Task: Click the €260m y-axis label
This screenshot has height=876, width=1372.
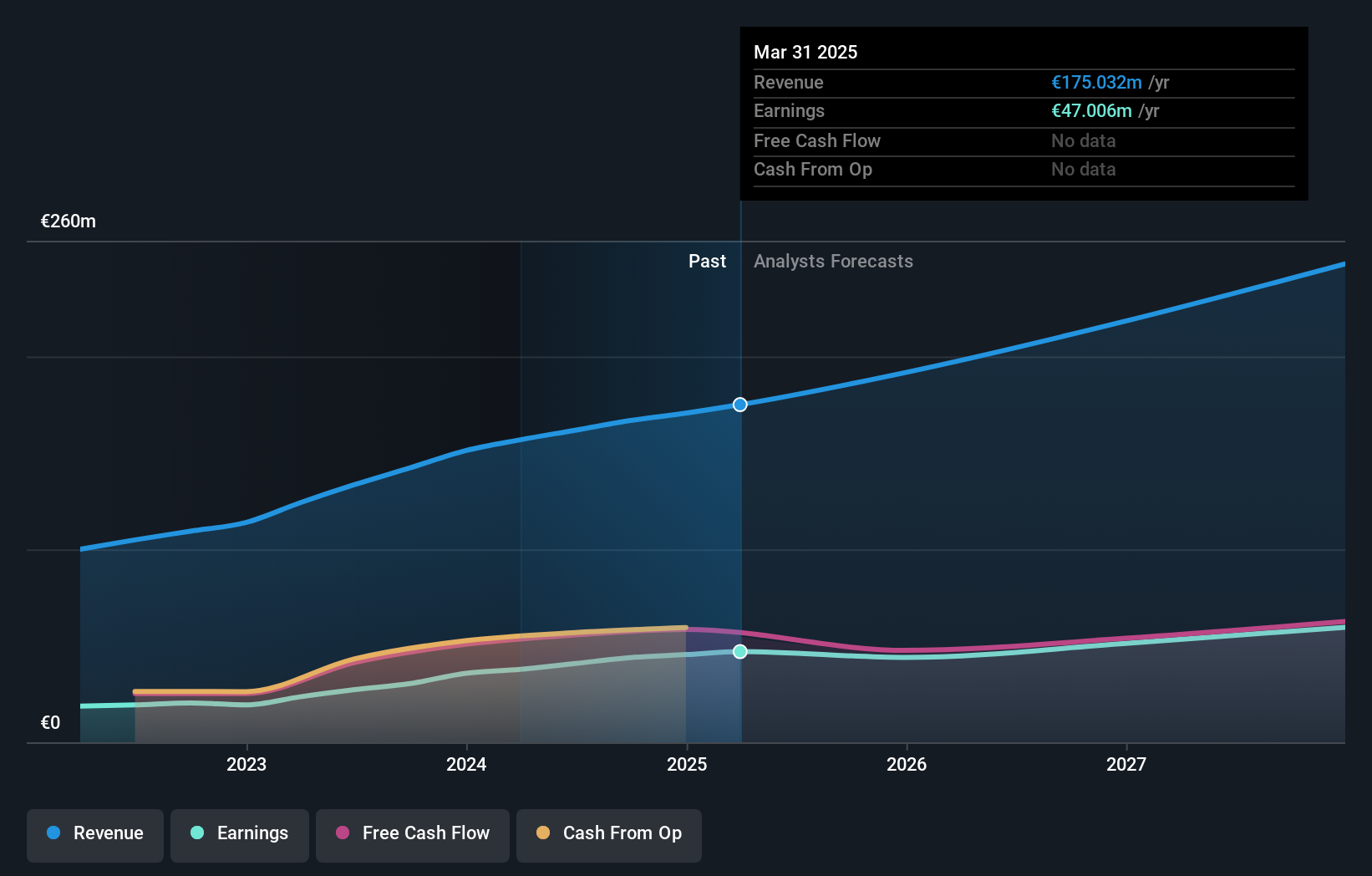Action: (69, 222)
